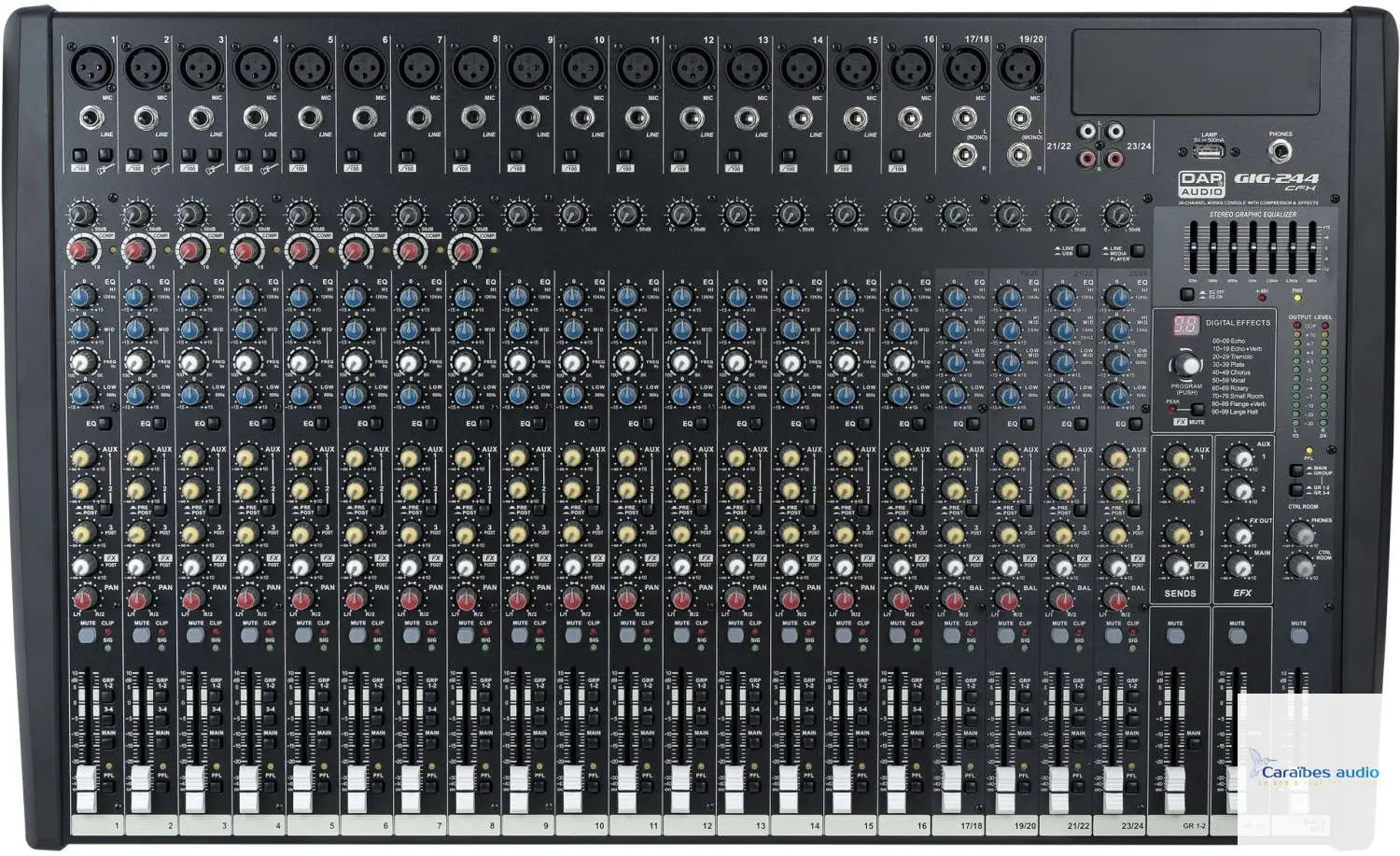Screen dimensions: 1400x856
Task: Click the digital effects PROGRAM knob
Action: (1186, 362)
